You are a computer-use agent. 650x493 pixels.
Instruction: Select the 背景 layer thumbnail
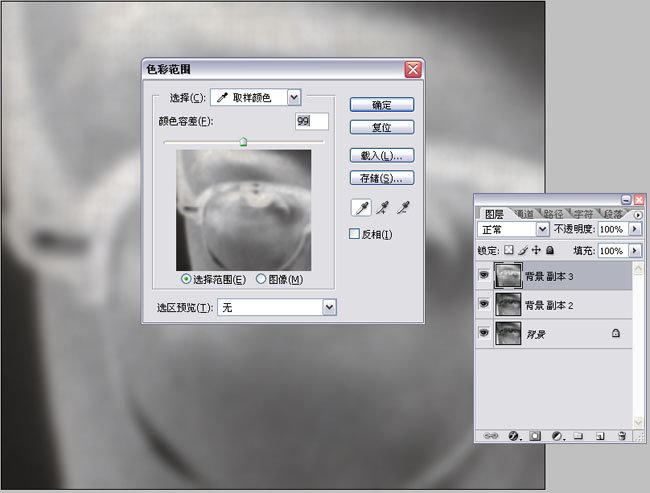coord(508,333)
